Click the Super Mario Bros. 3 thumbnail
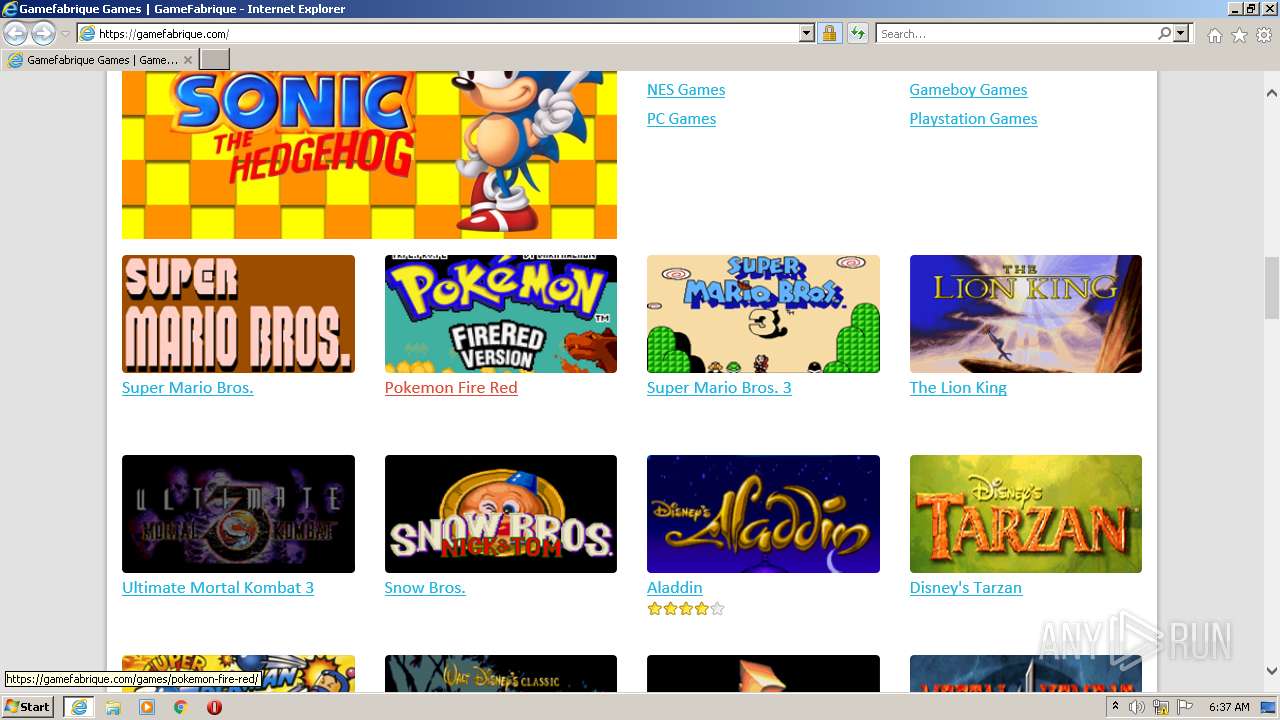 763,314
